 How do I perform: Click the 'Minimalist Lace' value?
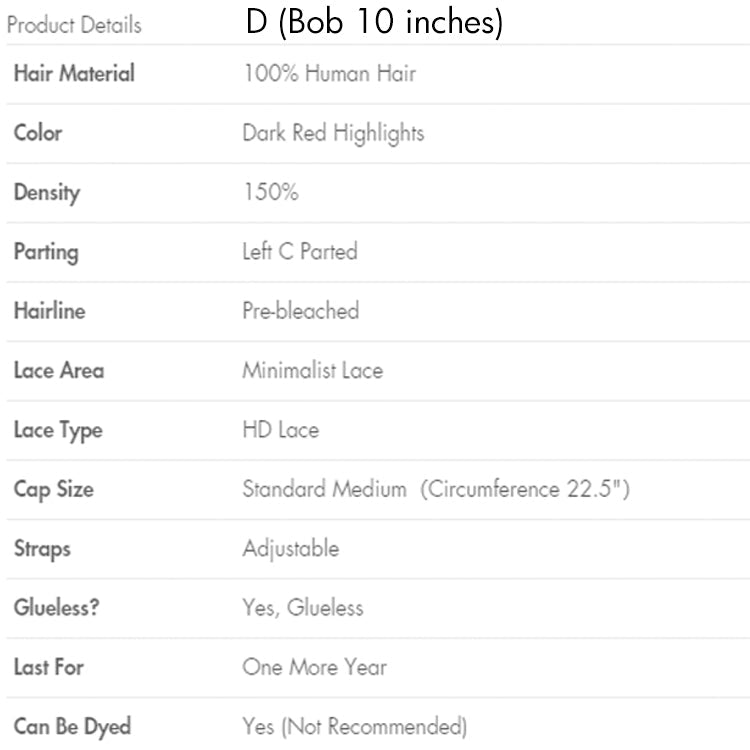pyautogui.click(x=312, y=370)
